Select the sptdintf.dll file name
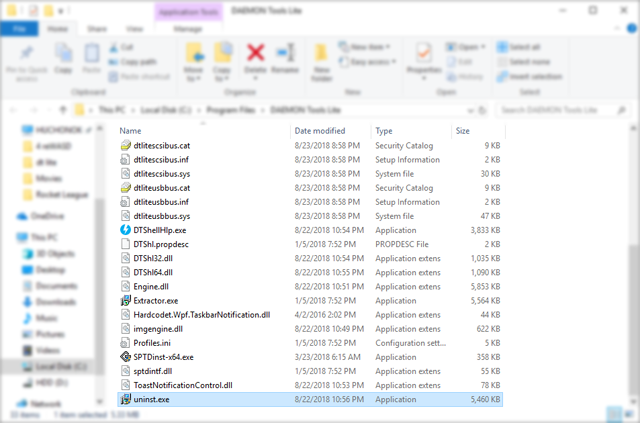Viewport: 640px width, 423px height. [x=153, y=371]
